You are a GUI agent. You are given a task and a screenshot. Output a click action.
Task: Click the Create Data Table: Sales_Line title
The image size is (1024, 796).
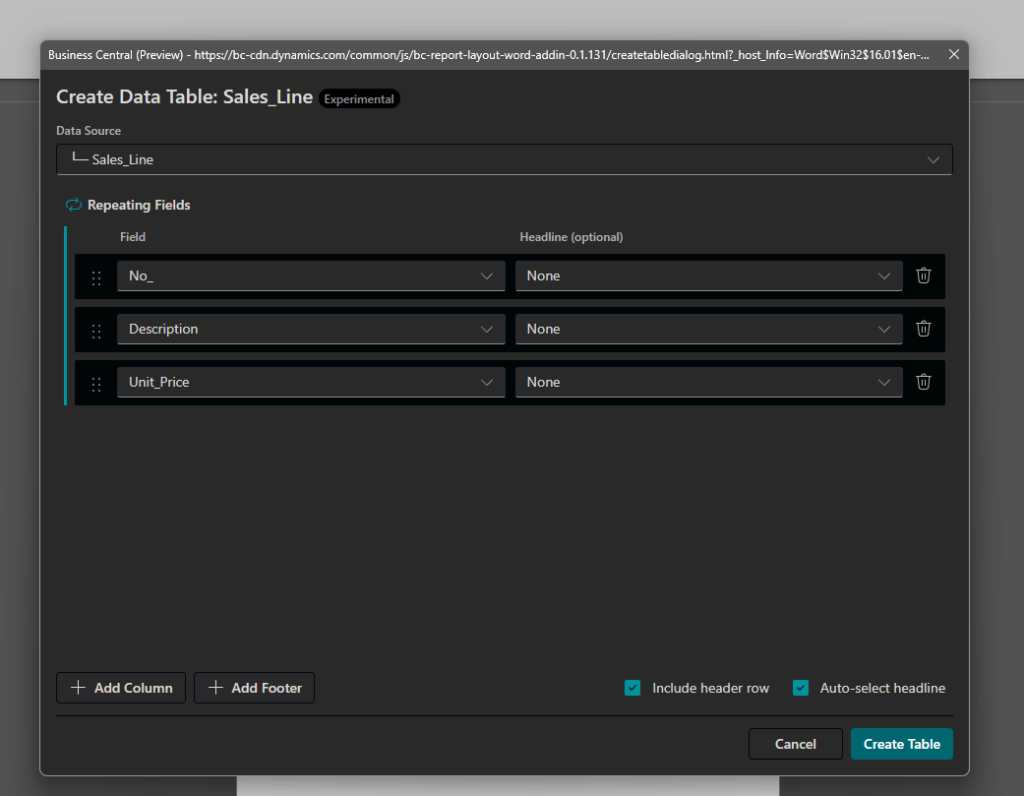pos(184,97)
